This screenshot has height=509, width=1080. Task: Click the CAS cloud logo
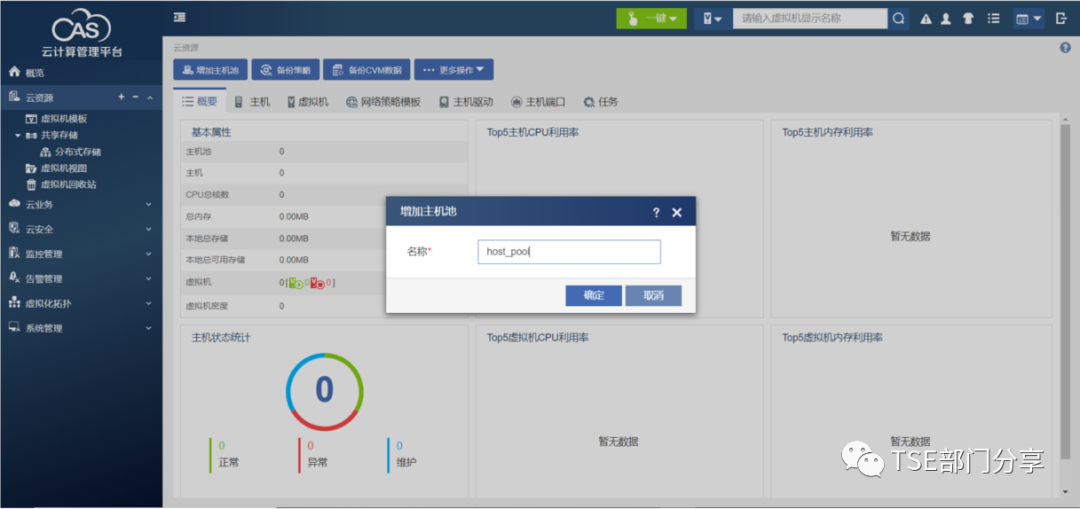(81, 25)
